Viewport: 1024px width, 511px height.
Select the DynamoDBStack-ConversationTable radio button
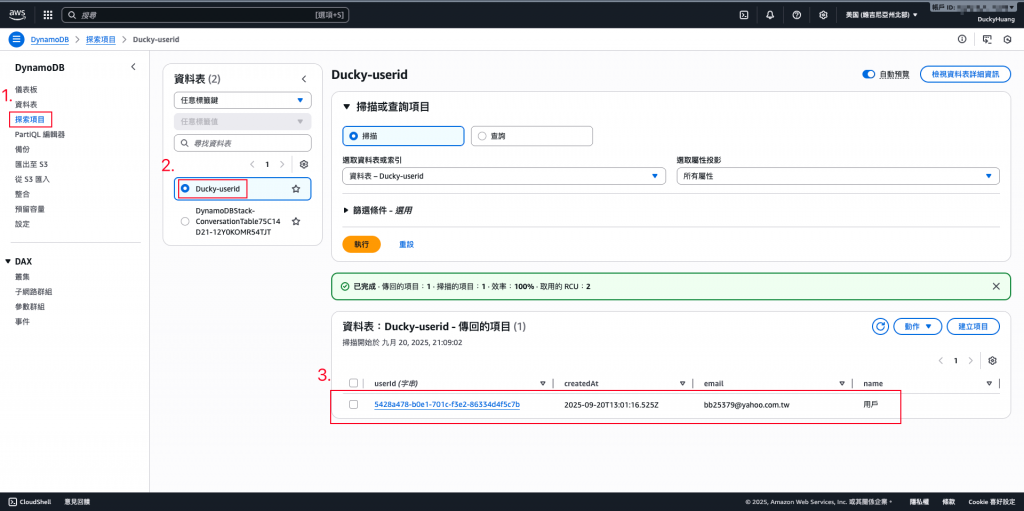coord(185,222)
